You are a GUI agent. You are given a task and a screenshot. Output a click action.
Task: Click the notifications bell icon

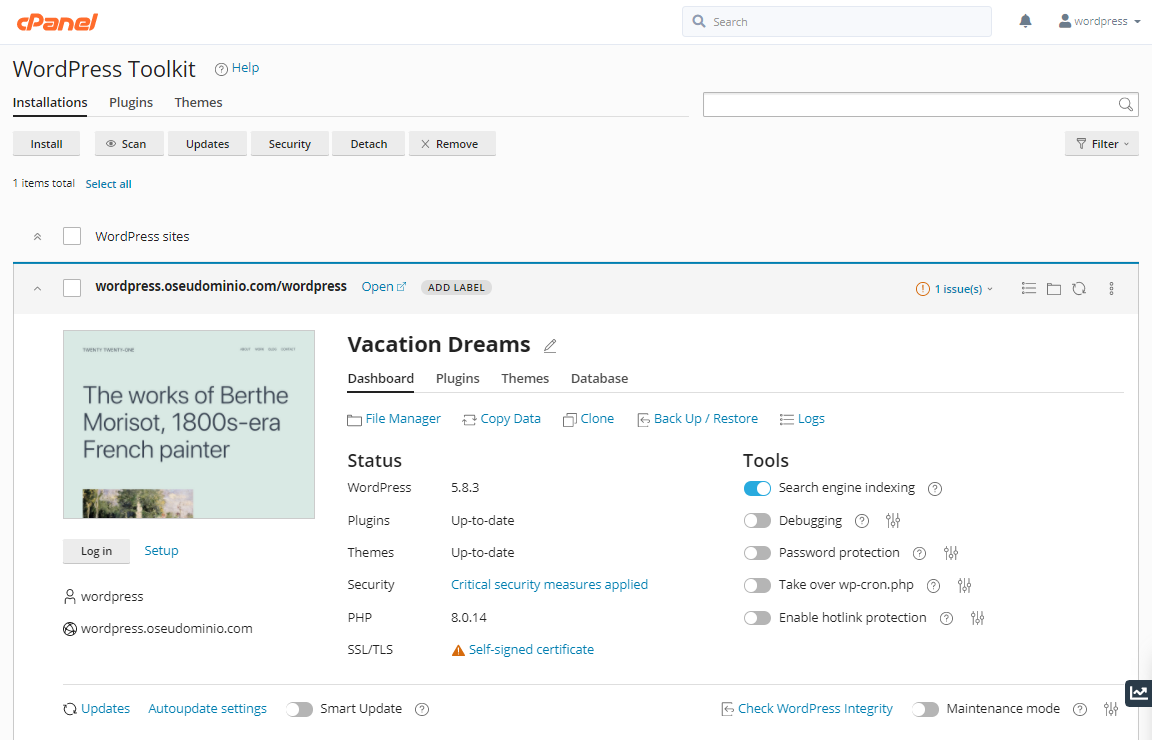click(1025, 21)
